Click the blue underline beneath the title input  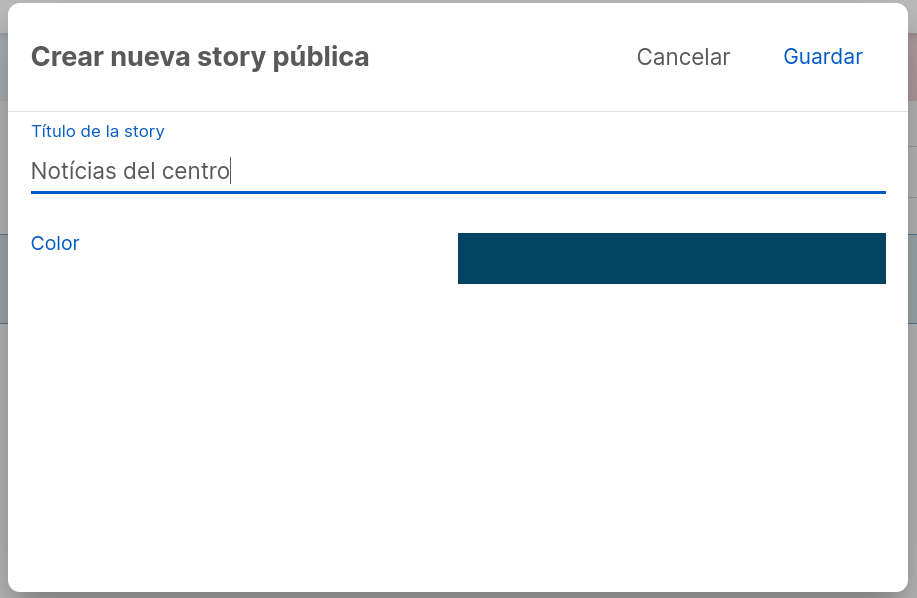pyautogui.click(x=458, y=192)
